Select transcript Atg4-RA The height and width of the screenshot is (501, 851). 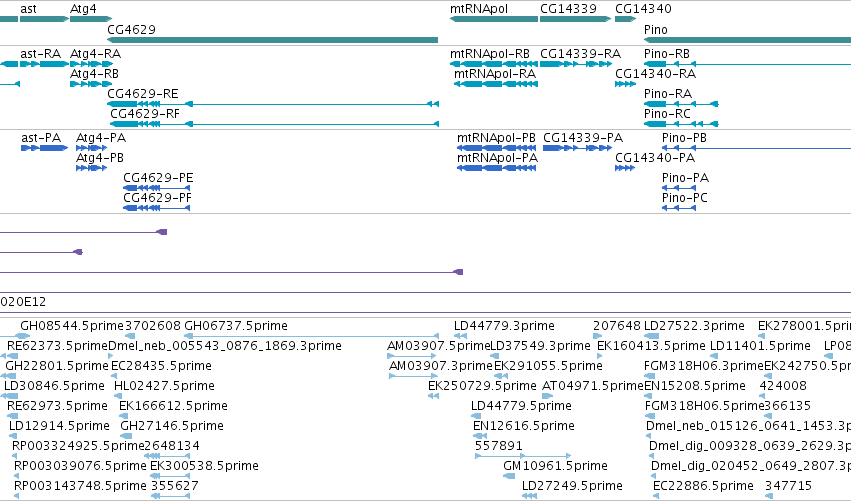pos(91,64)
